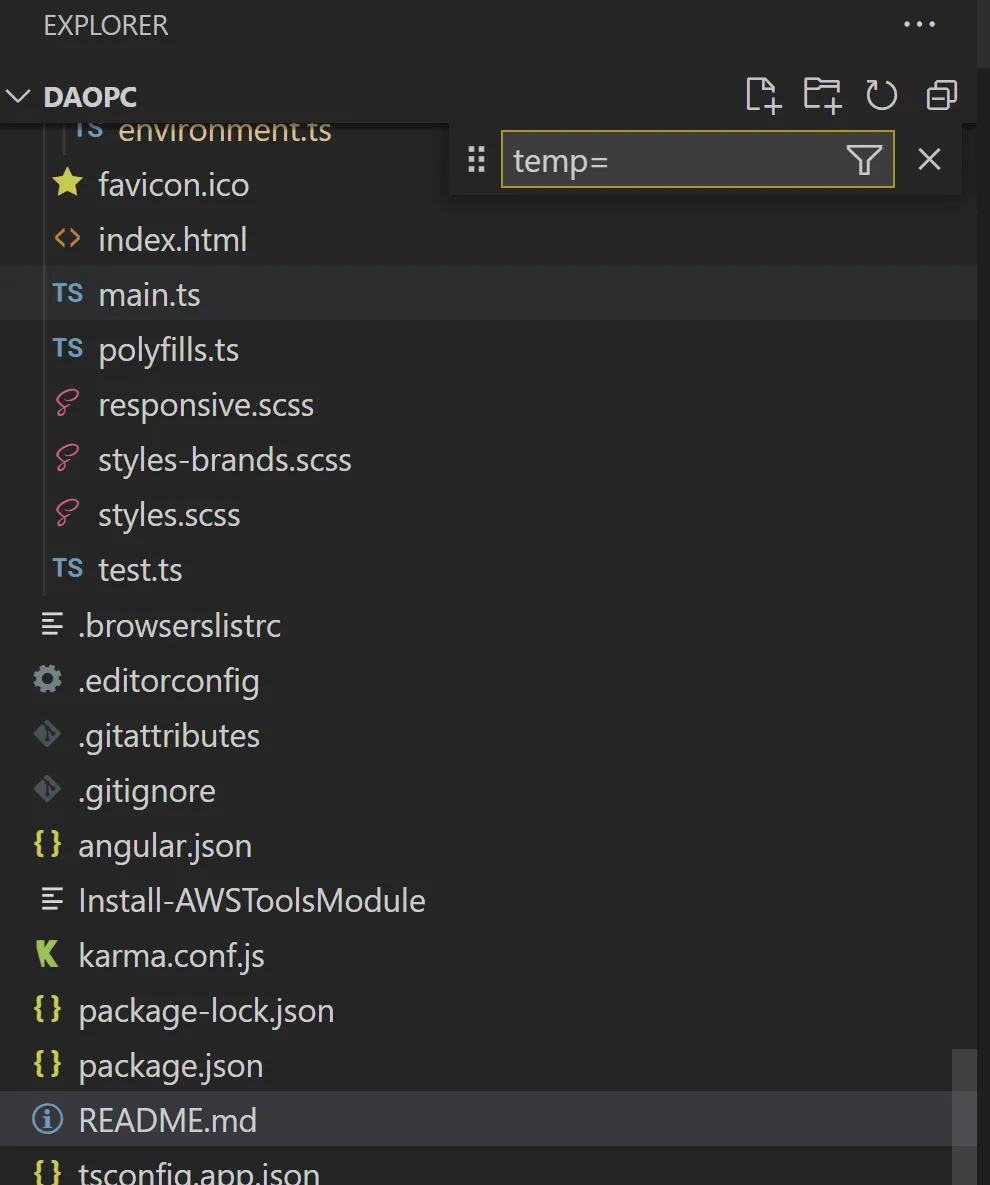Open the Explorer more actions menu
The image size is (990, 1185).
919,25
